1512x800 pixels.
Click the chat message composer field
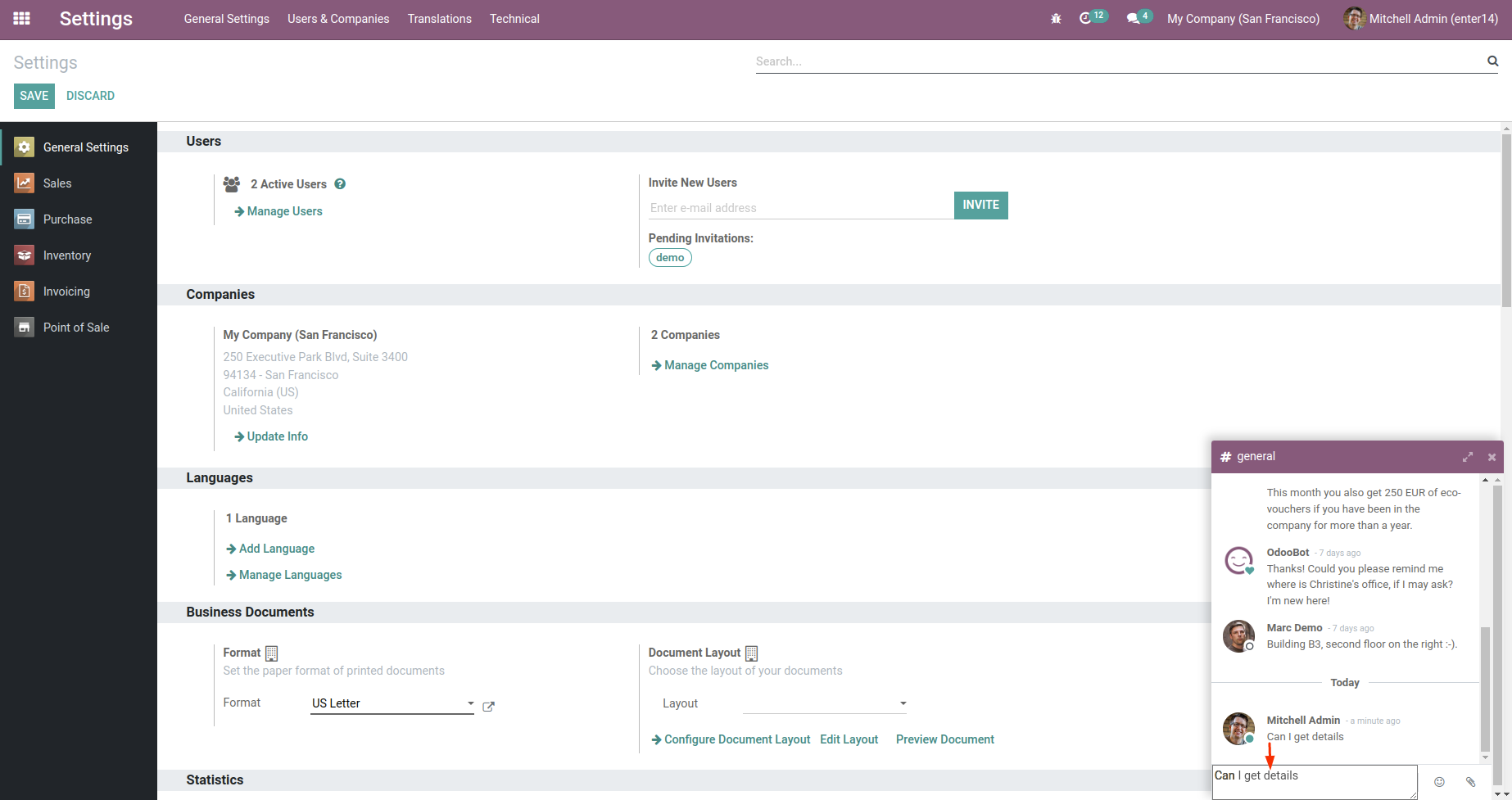tap(1315, 782)
